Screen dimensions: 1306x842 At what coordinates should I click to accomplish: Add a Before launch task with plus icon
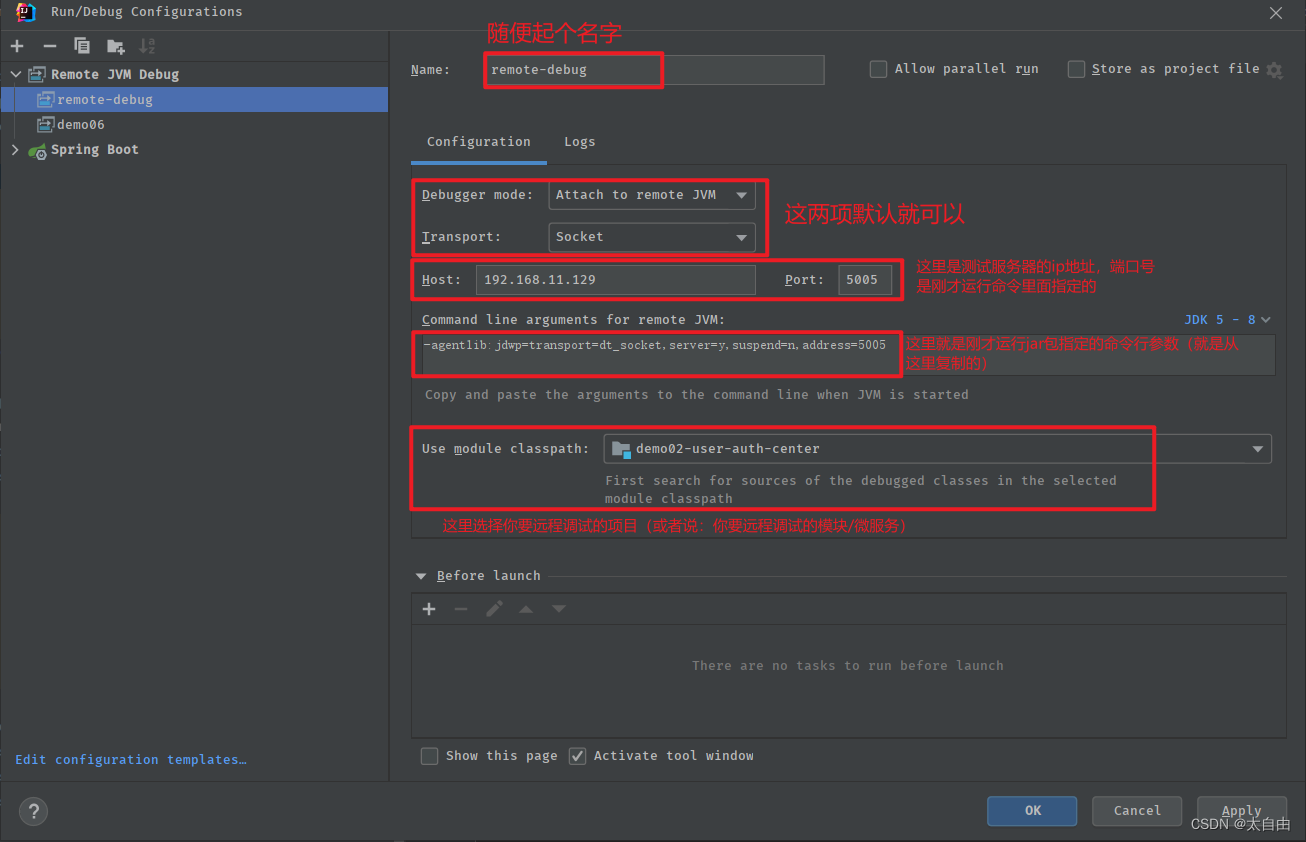[x=429, y=609]
